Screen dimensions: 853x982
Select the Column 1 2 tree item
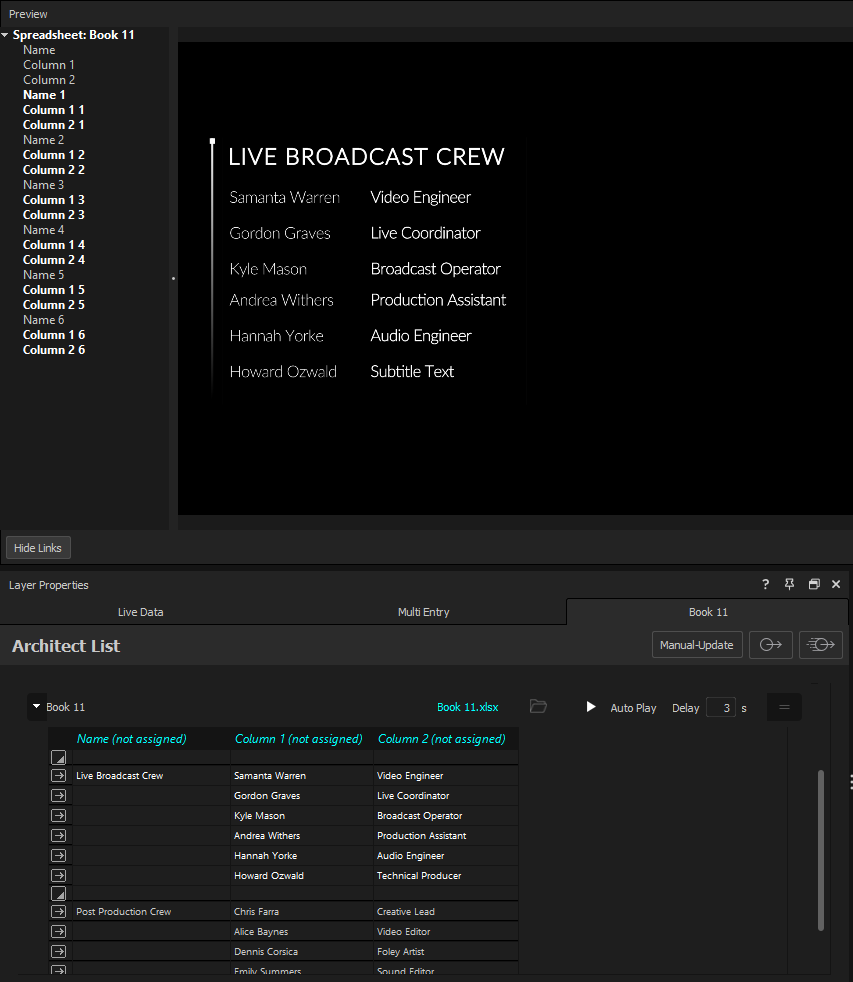[54, 155]
